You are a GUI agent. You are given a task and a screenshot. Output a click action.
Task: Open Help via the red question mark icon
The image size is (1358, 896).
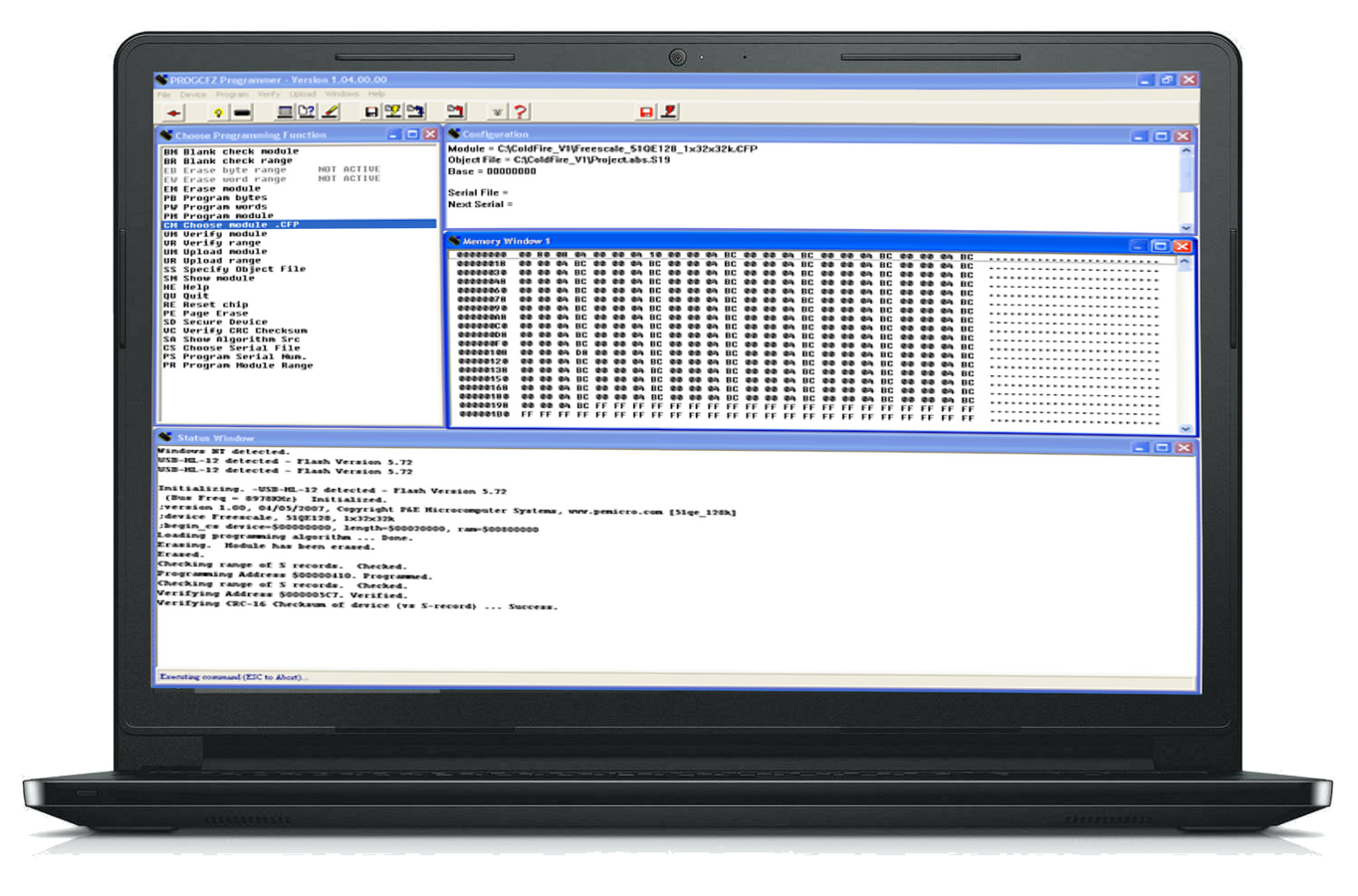click(x=520, y=112)
